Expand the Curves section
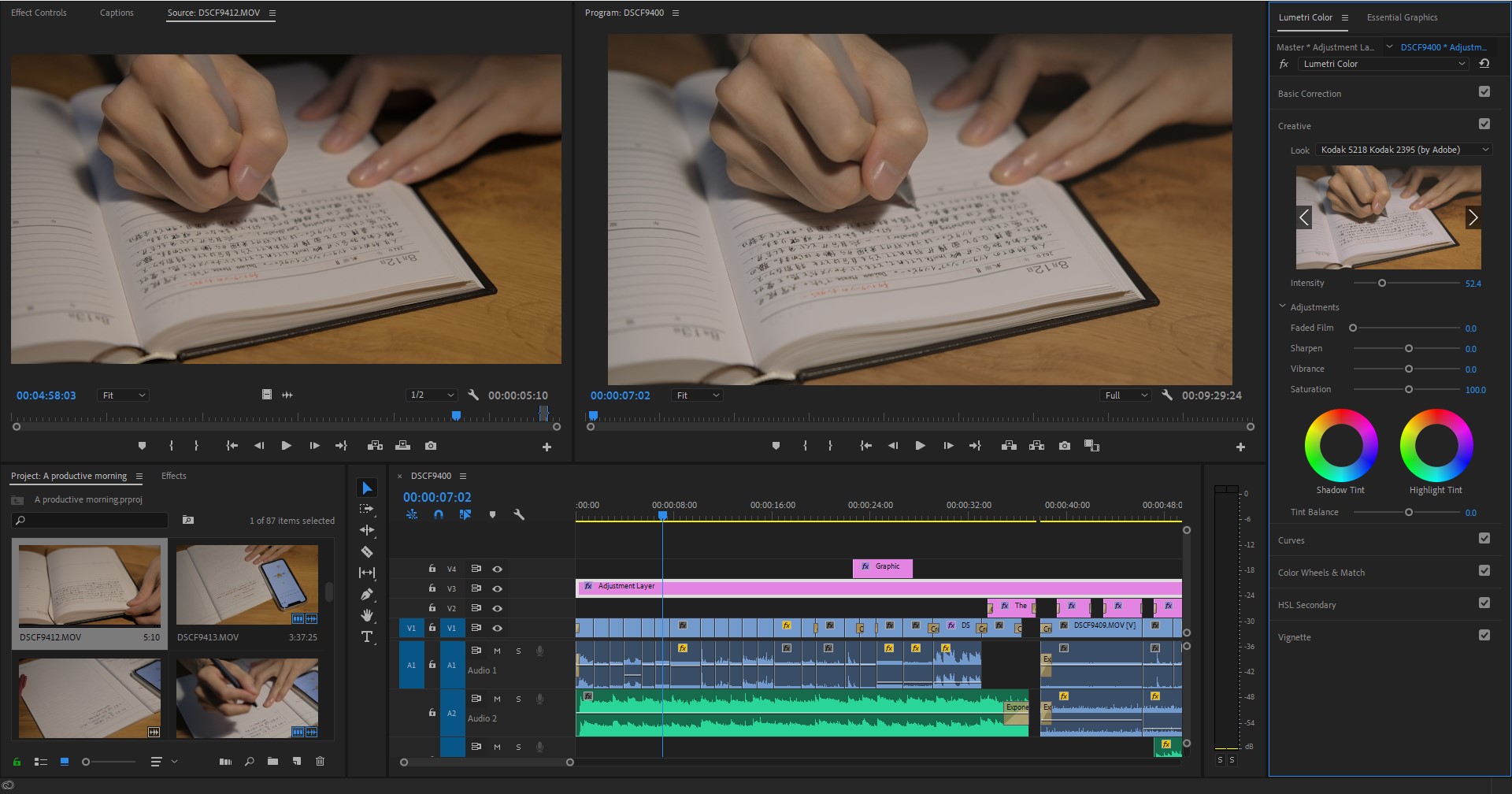This screenshot has height=794, width=1512. click(1291, 540)
